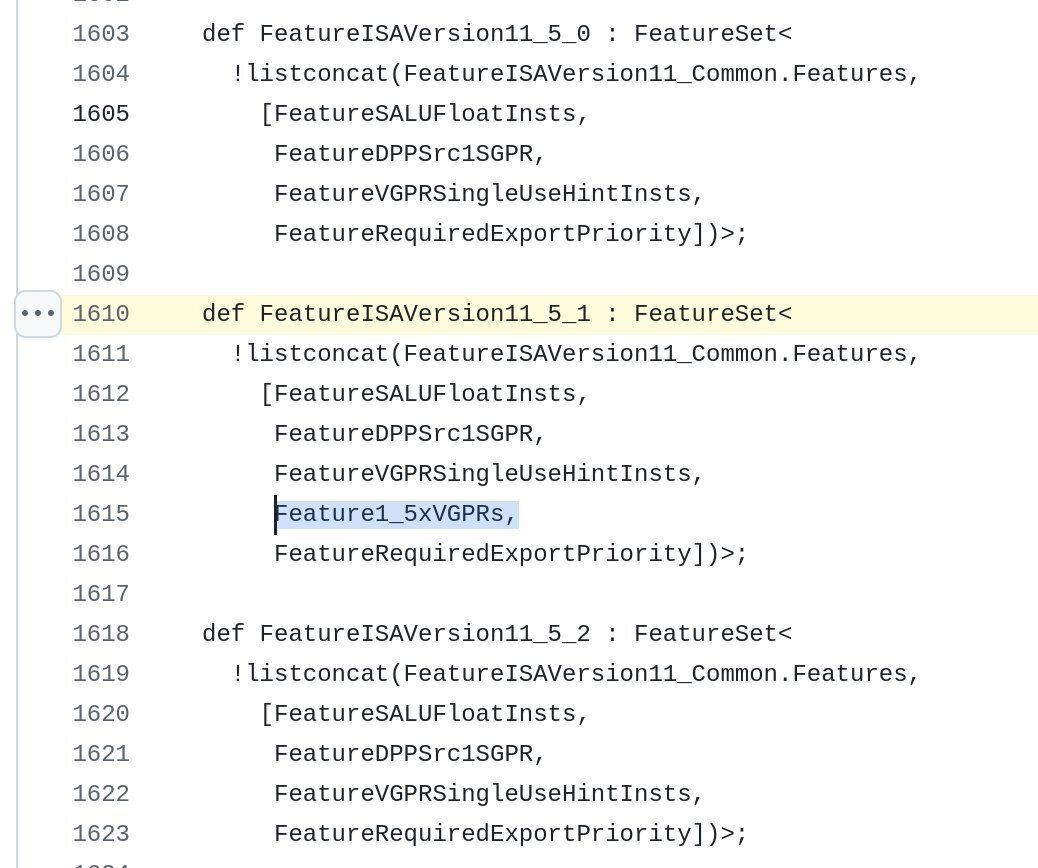Image resolution: width=1038 pixels, height=868 pixels.
Task: Select line number 1609
Action: pyautogui.click(x=101, y=274)
